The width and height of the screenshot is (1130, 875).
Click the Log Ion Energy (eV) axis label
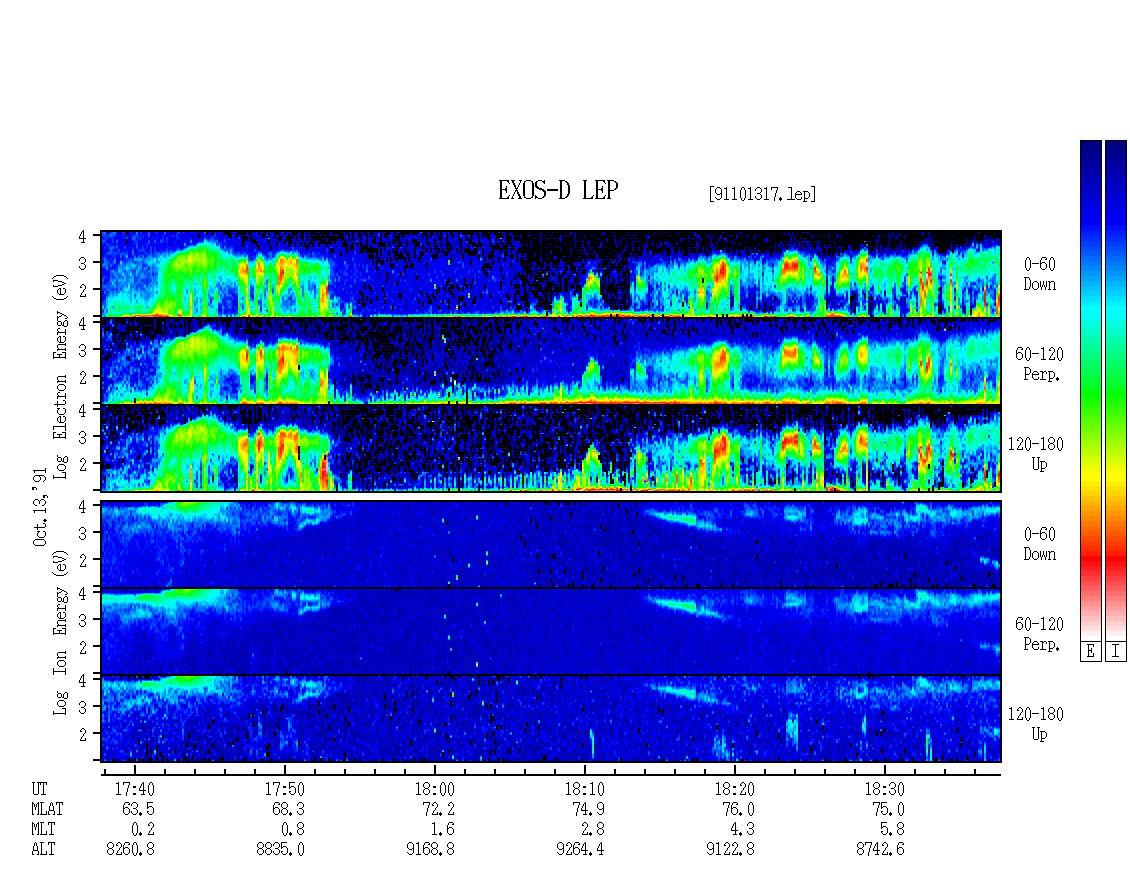60,632
